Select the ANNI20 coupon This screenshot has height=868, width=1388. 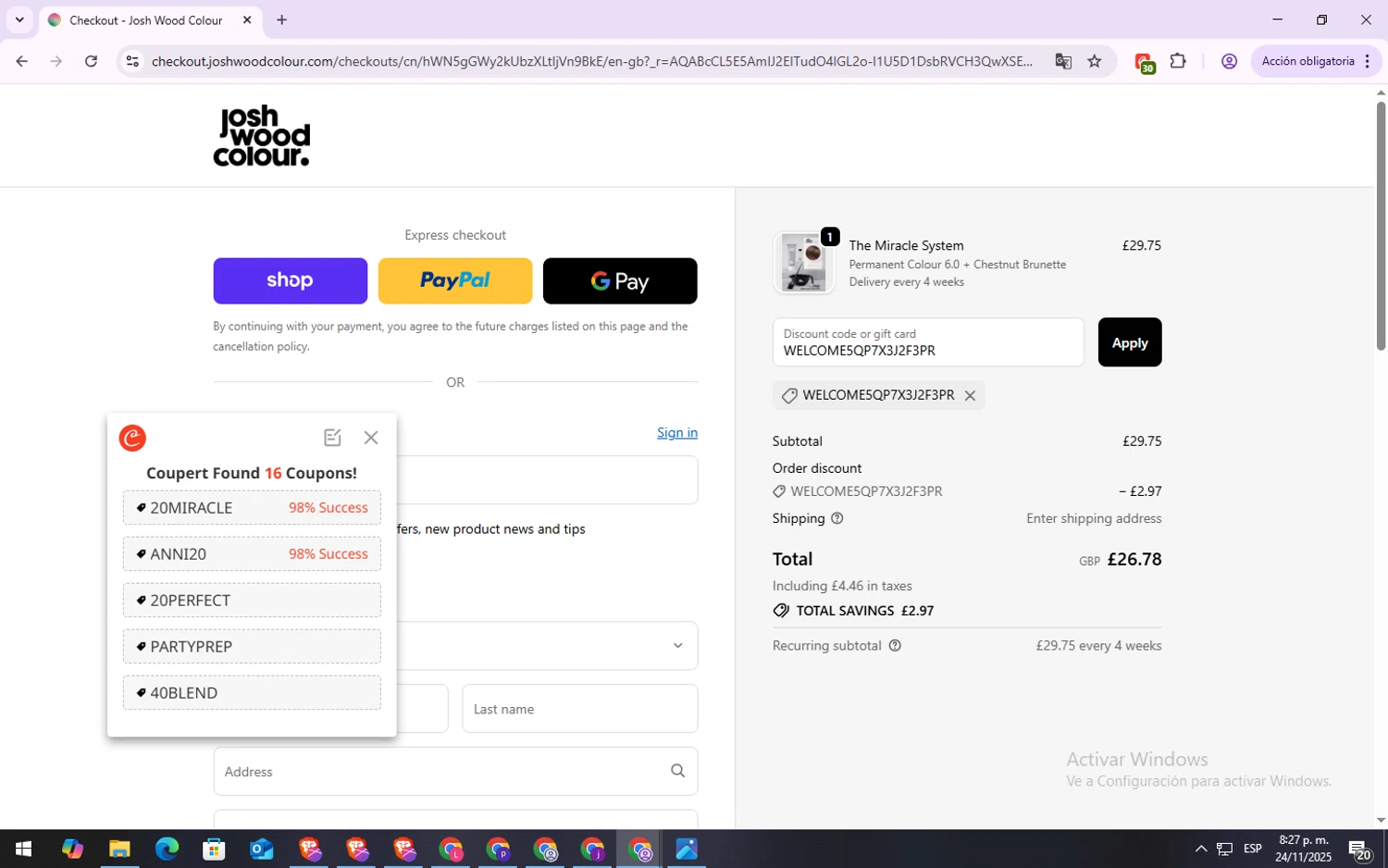[x=252, y=554]
